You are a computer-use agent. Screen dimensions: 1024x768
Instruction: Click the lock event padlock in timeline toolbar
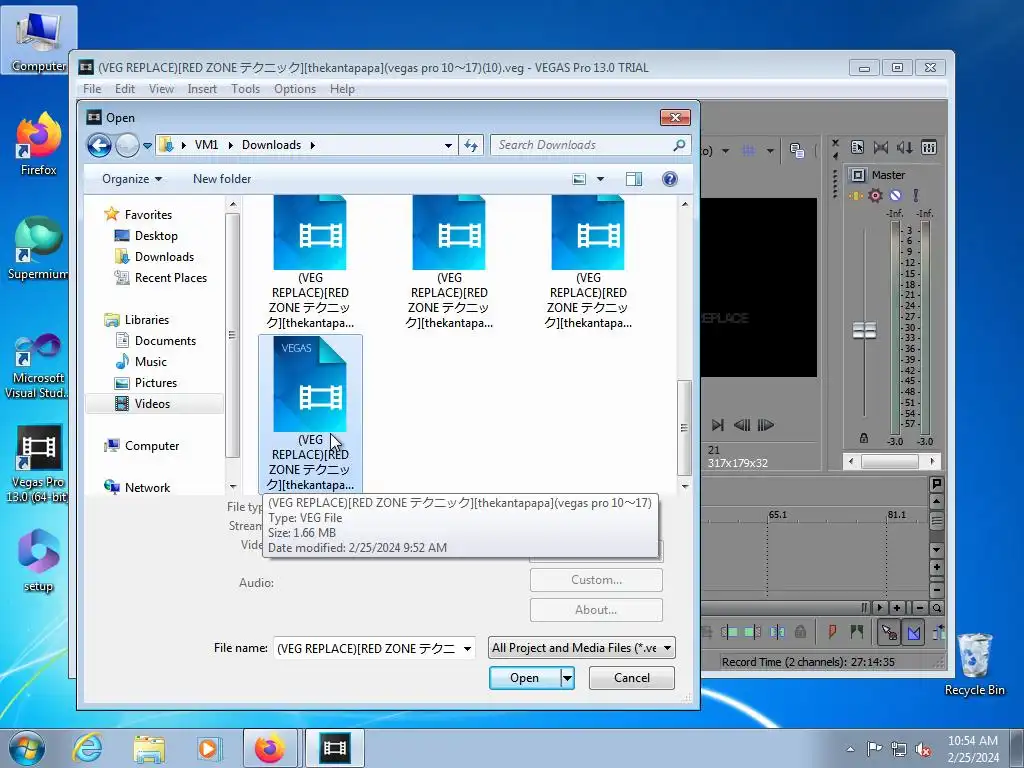pos(800,632)
